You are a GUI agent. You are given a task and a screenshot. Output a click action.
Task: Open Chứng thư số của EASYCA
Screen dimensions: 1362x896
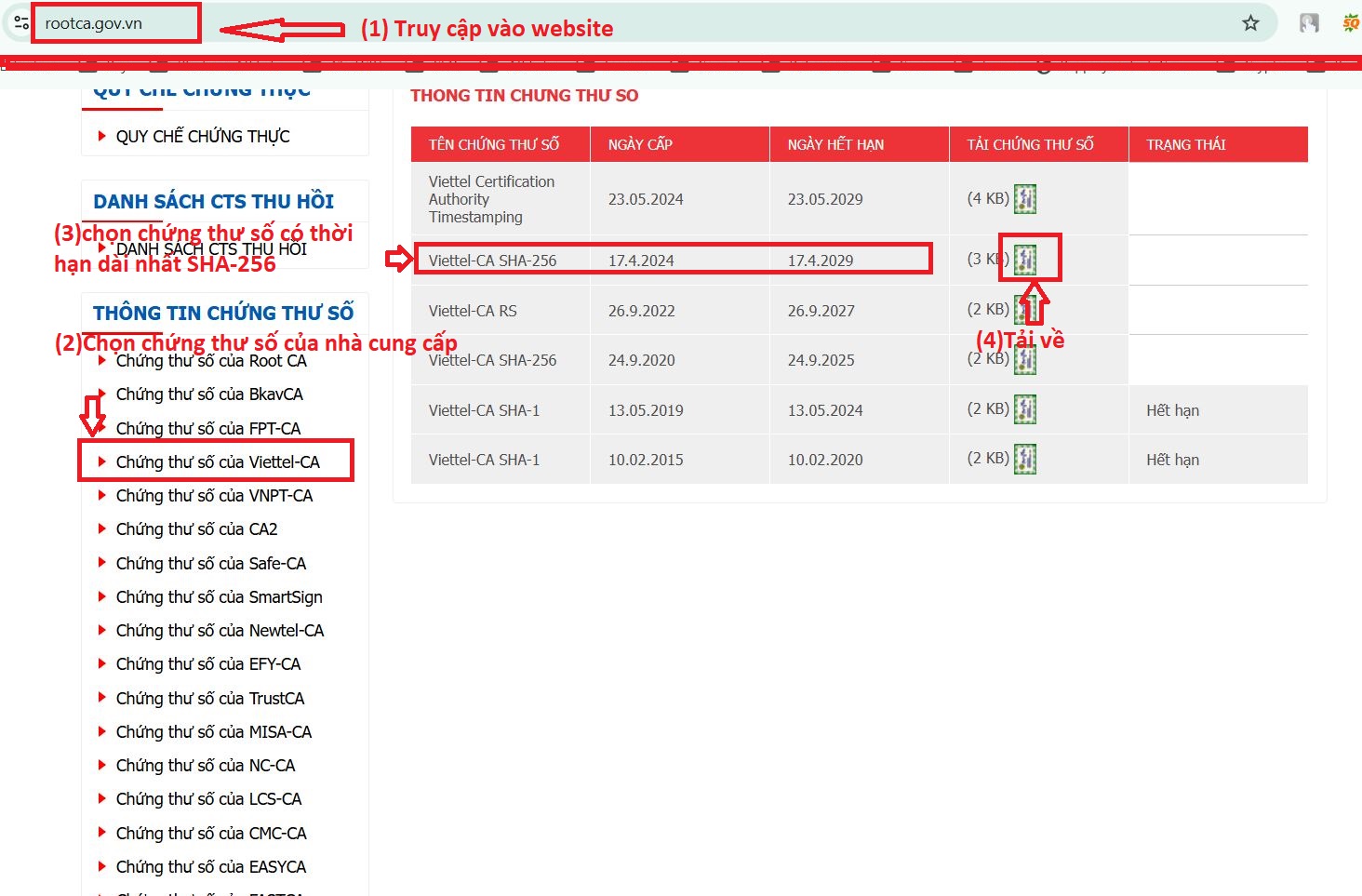point(211,867)
